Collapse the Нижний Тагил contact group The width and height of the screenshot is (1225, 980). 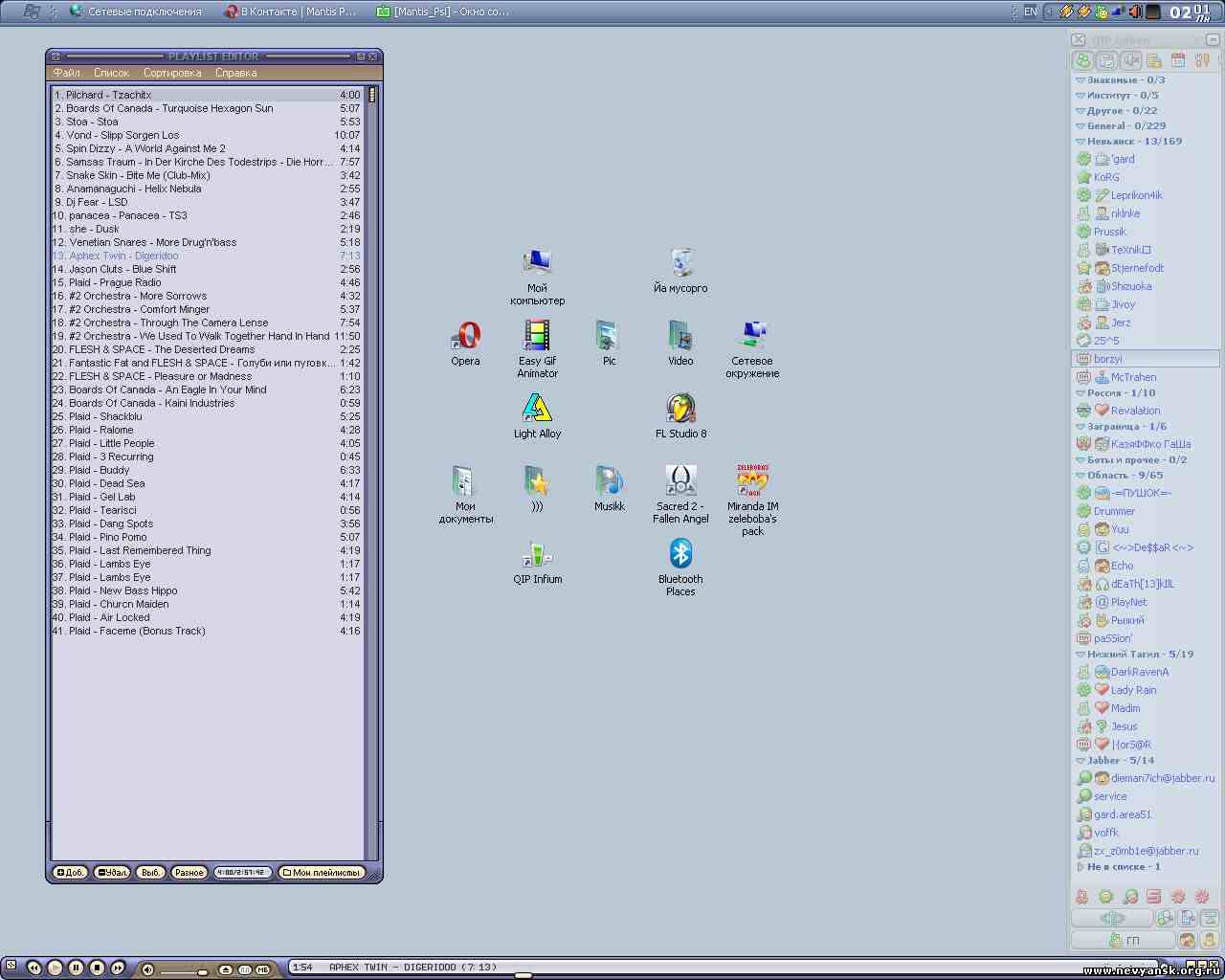pos(1080,655)
